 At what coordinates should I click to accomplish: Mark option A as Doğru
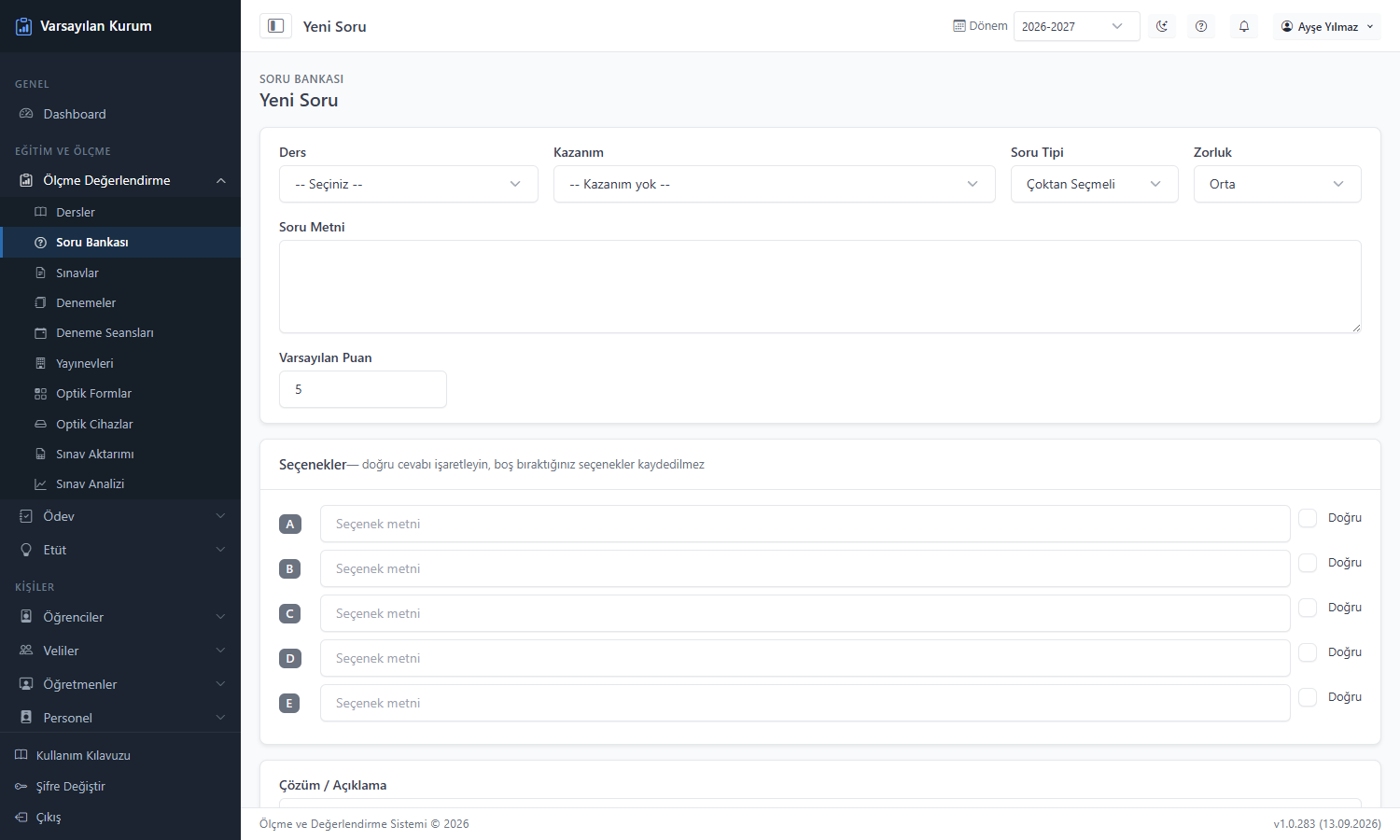tap(1308, 518)
